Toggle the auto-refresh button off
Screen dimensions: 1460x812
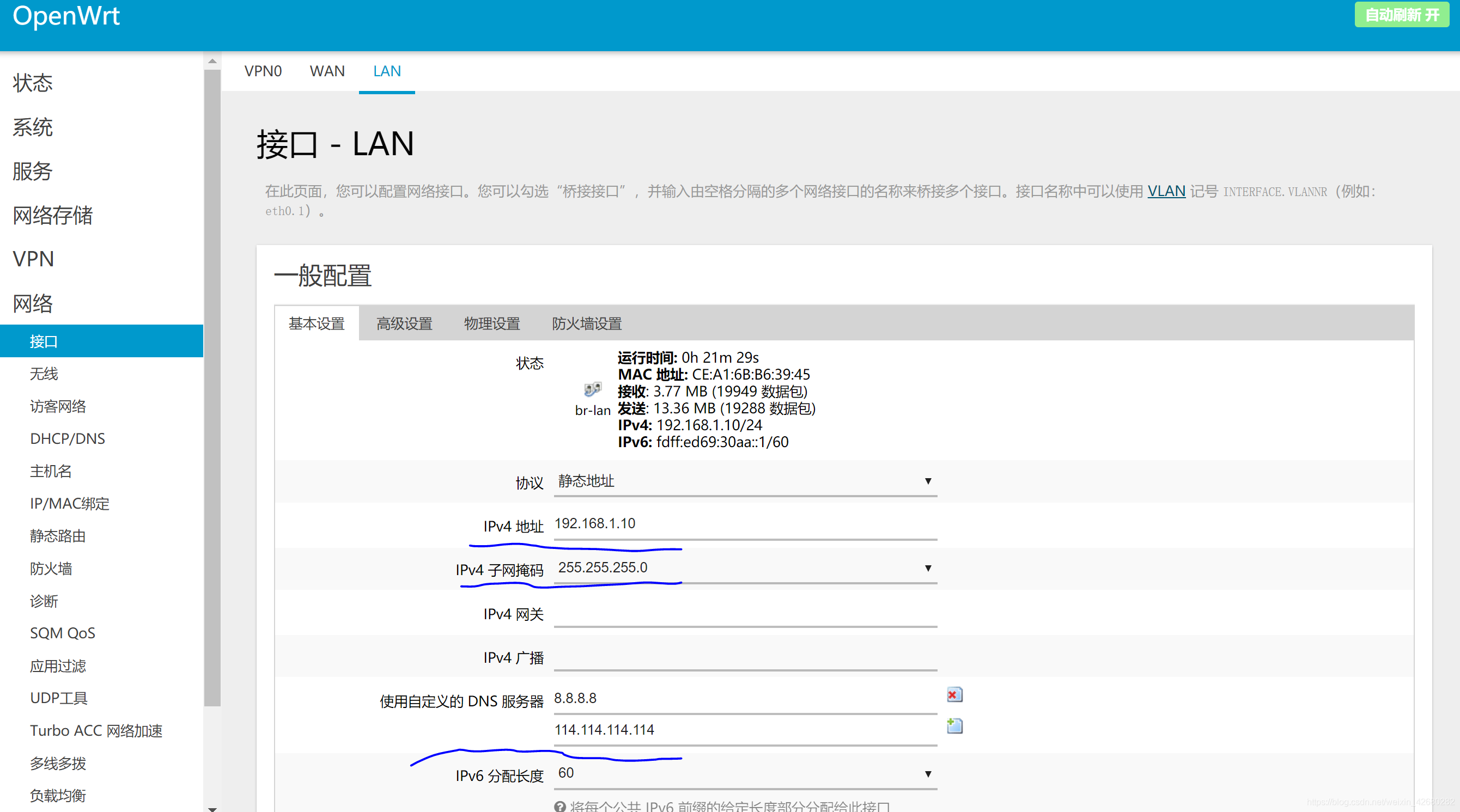pos(1402,15)
